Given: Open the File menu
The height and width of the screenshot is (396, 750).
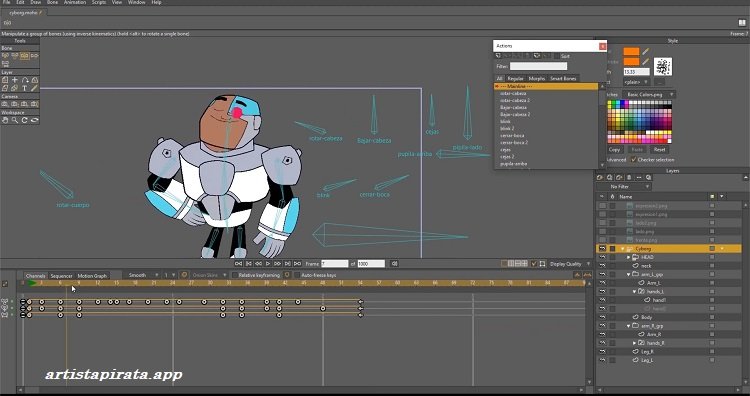Looking at the screenshot, I should point(6,2).
